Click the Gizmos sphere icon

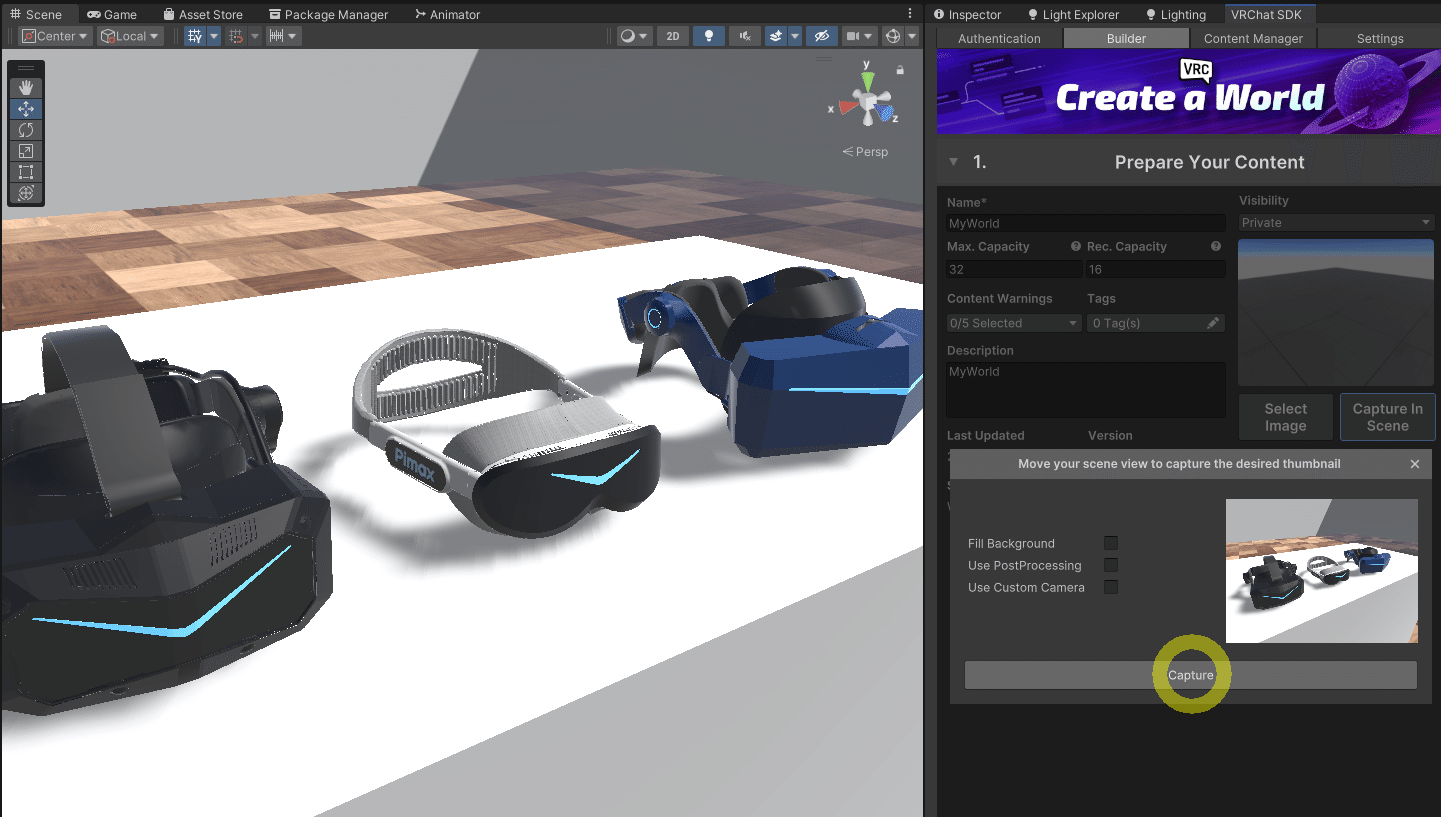(x=893, y=36)
